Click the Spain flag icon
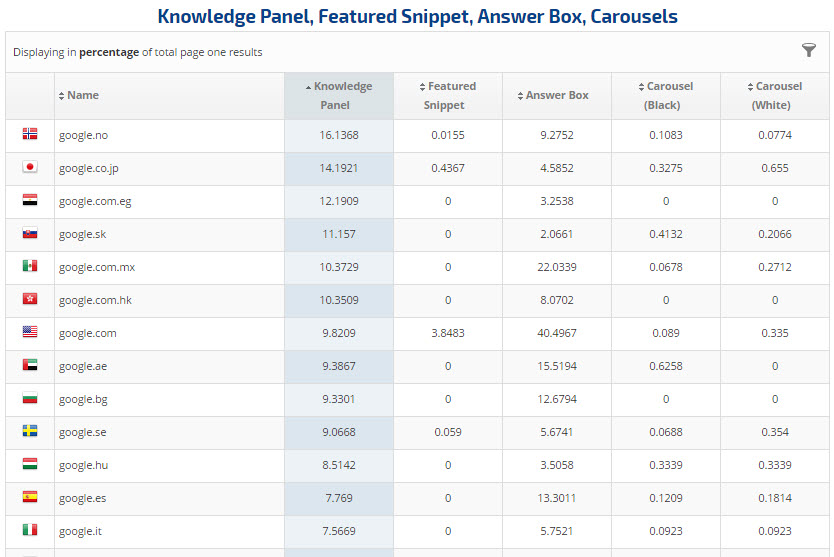The image size is (834, 557). [x=30, y=498]
